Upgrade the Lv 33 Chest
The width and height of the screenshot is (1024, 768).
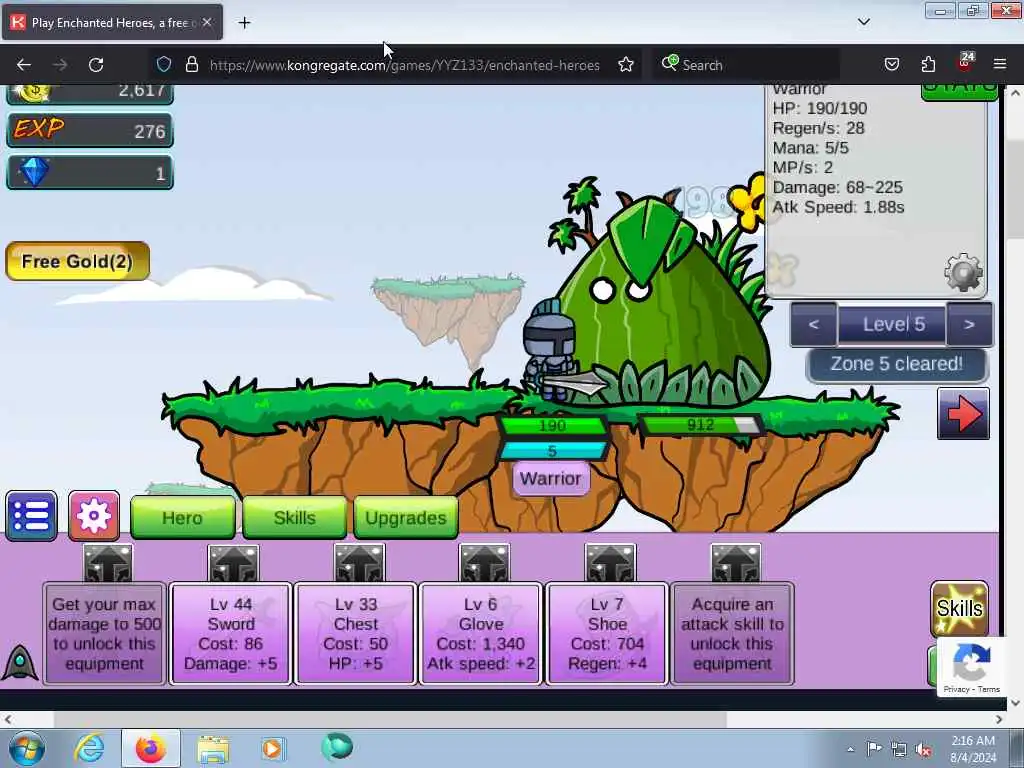(356, 633)
